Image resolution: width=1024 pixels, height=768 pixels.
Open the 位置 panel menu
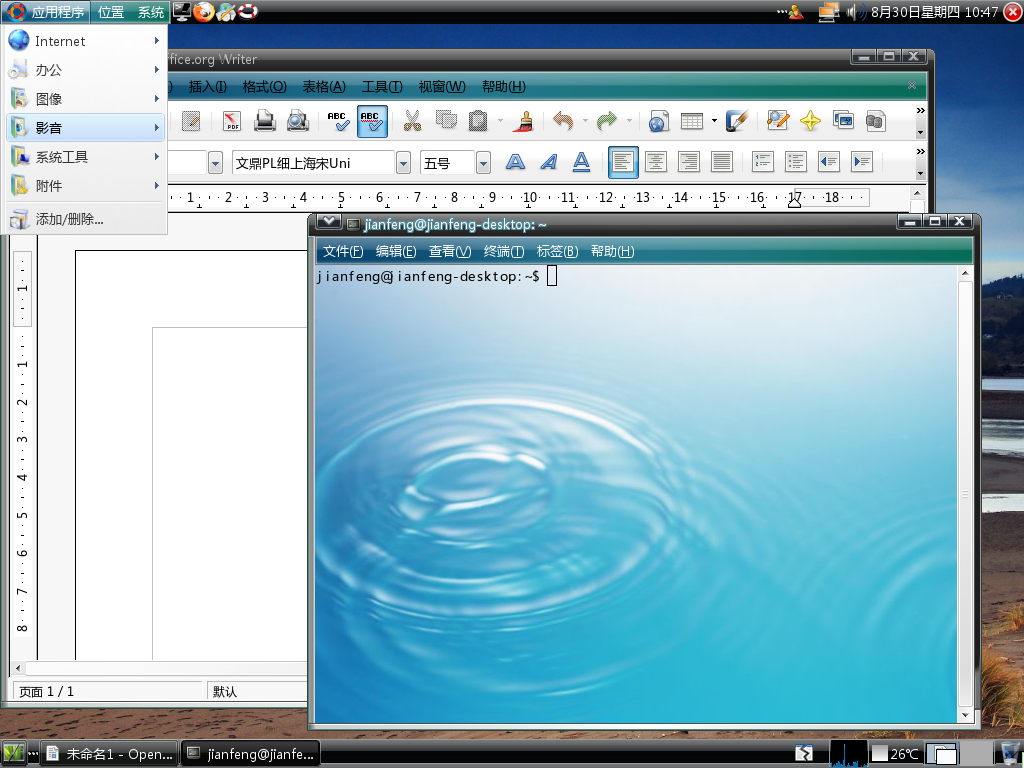pos(111,12)
